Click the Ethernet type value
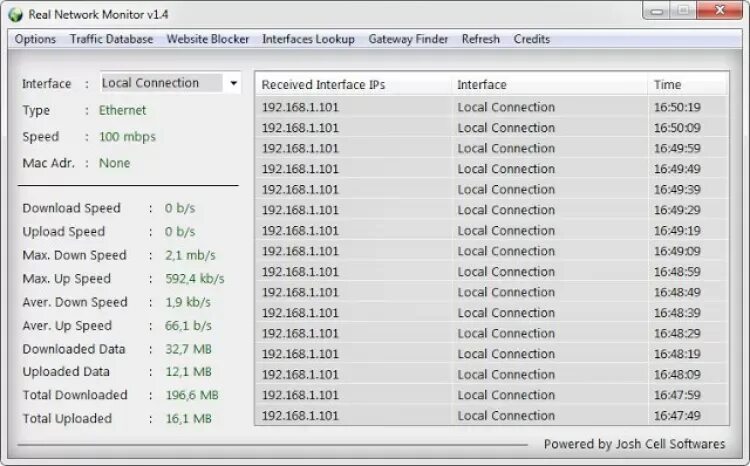The image size is (750, 466). coord(122,111)
